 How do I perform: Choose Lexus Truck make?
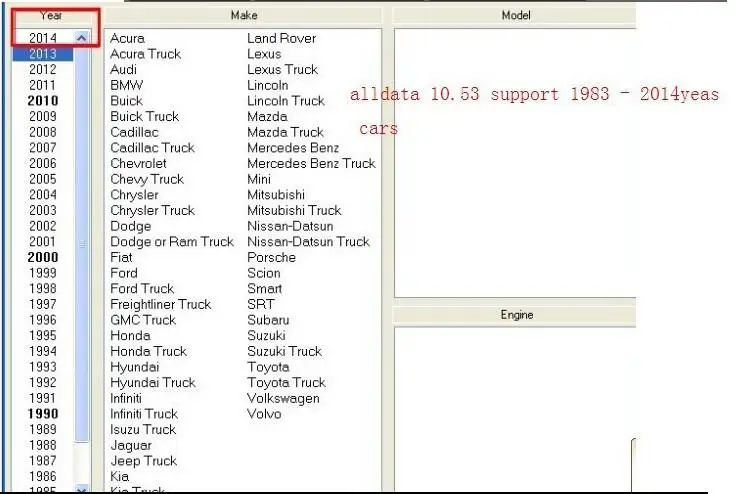(282, 69)
